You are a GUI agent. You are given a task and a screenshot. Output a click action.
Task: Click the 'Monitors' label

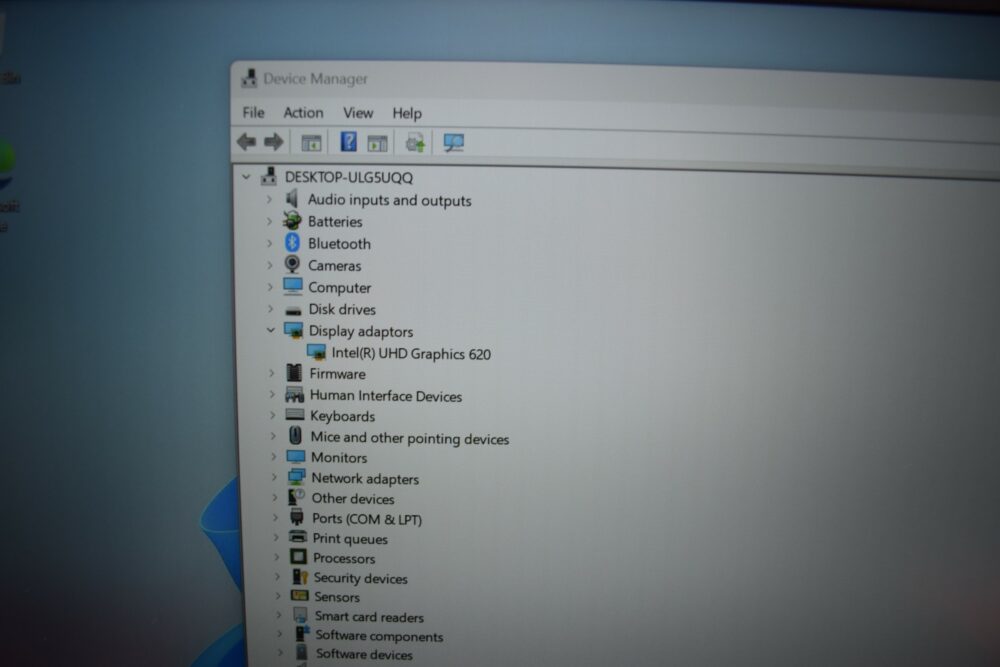(339, 458)
